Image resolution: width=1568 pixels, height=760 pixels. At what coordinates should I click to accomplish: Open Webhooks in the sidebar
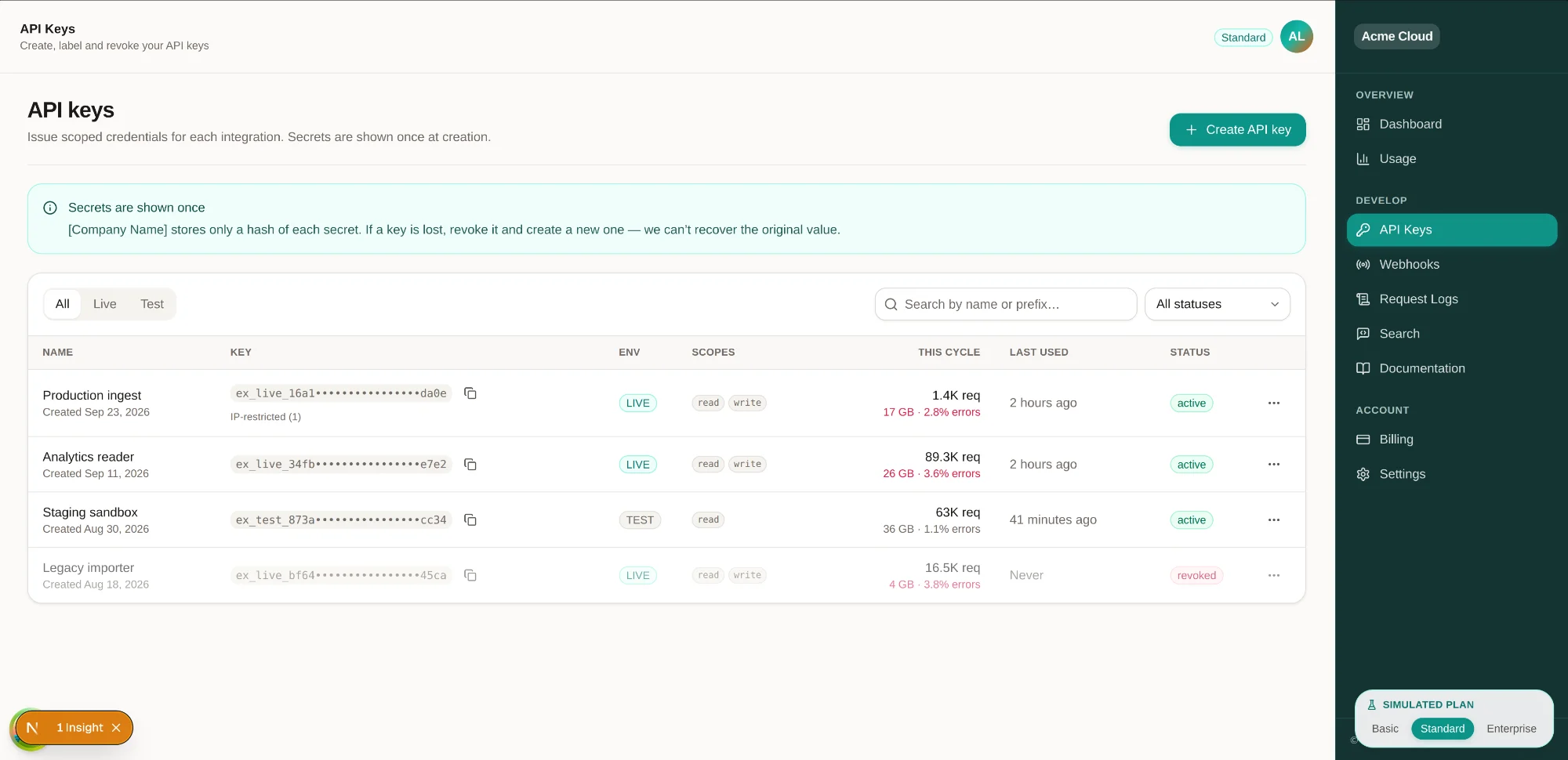(1451, 265)
